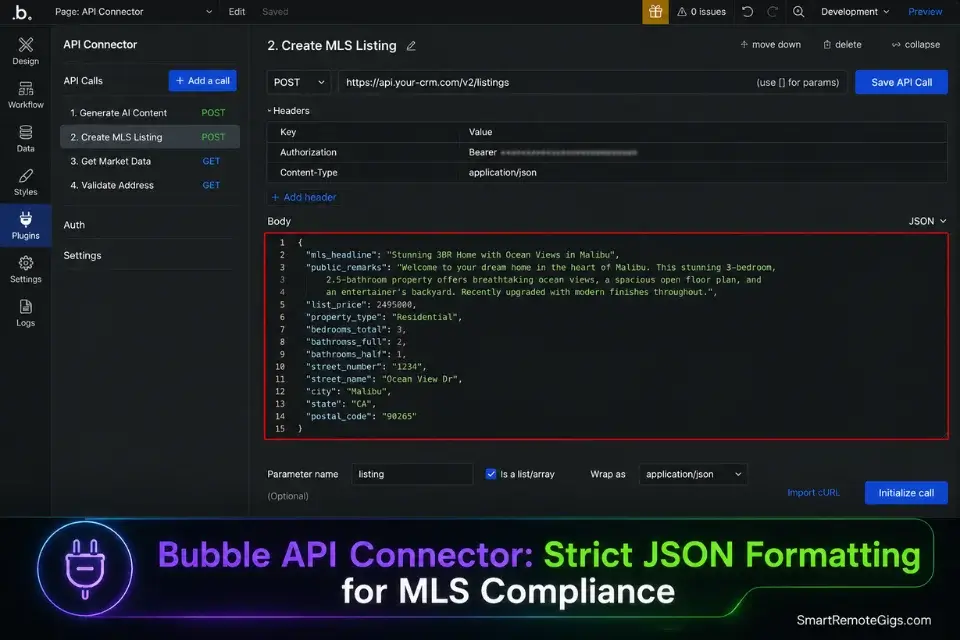Select the 4. Validate Address call
Viewport: 960px width, 640px height.
click(x=150, y=185)
